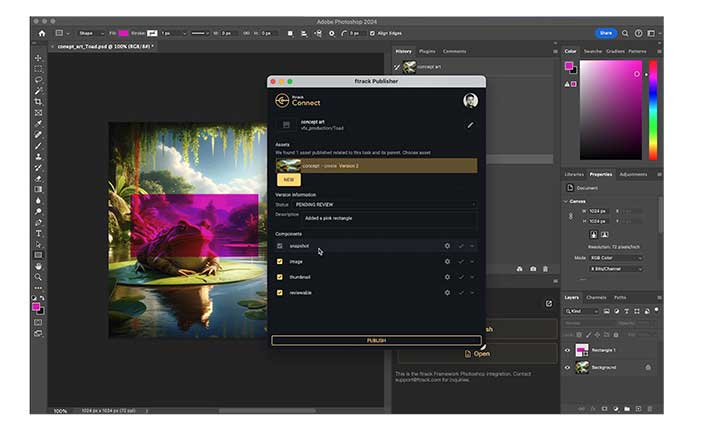
Task: Click the Fill color swatch in options bar
Action: pos(123,33)
